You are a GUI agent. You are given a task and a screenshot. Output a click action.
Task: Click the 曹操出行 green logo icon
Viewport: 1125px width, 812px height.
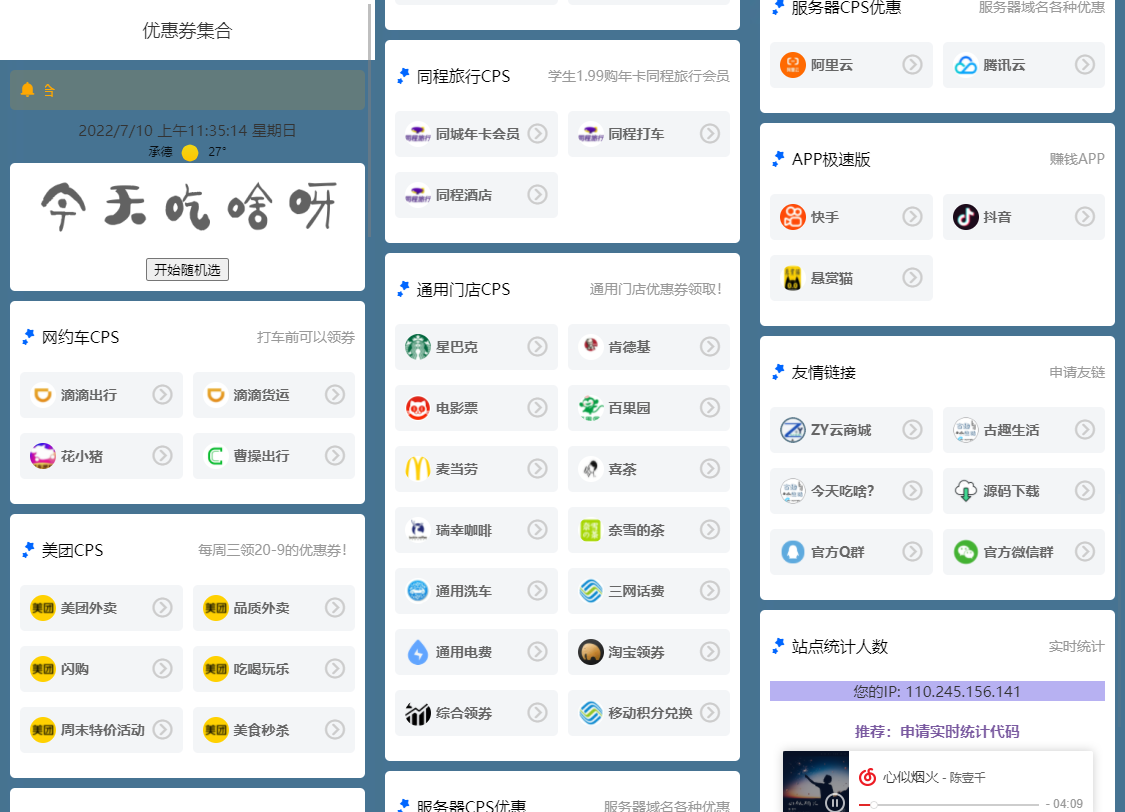coord(215,455)
